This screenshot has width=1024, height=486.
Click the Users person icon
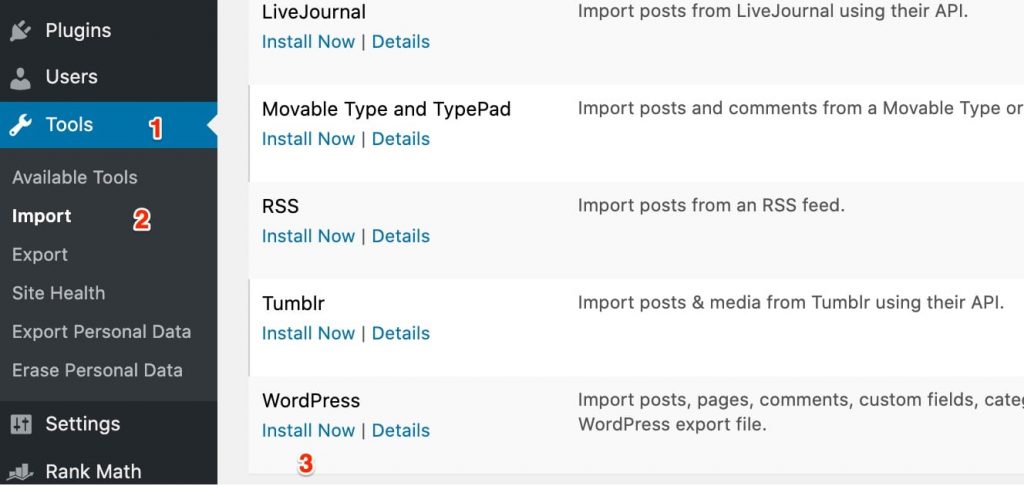click(21, 78)
